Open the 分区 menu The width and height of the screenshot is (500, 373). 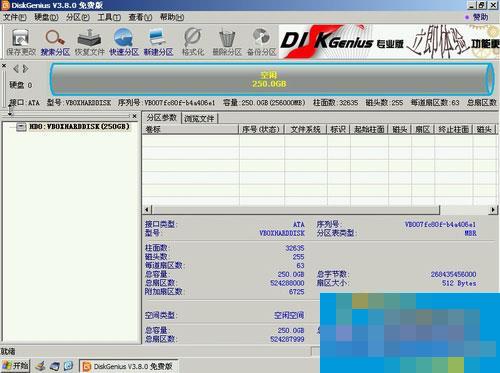click(x=78, y=17)
